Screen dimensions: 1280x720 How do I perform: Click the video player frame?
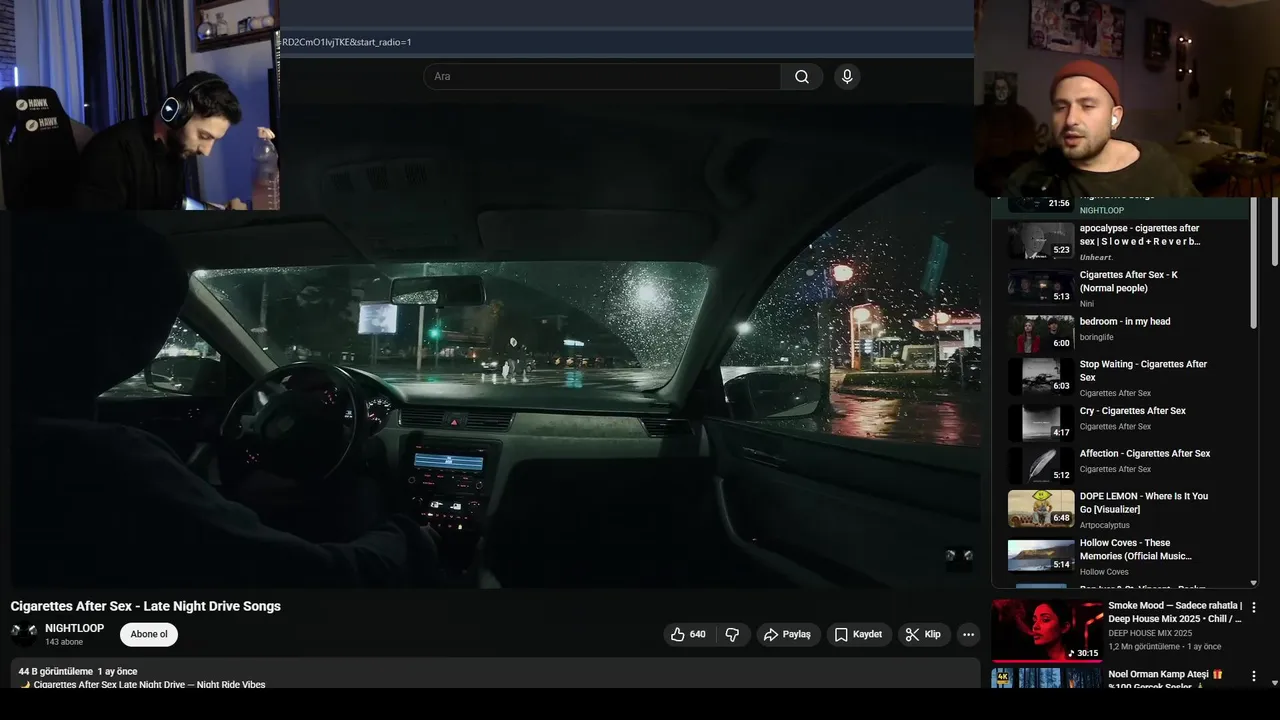coord(495,345)
